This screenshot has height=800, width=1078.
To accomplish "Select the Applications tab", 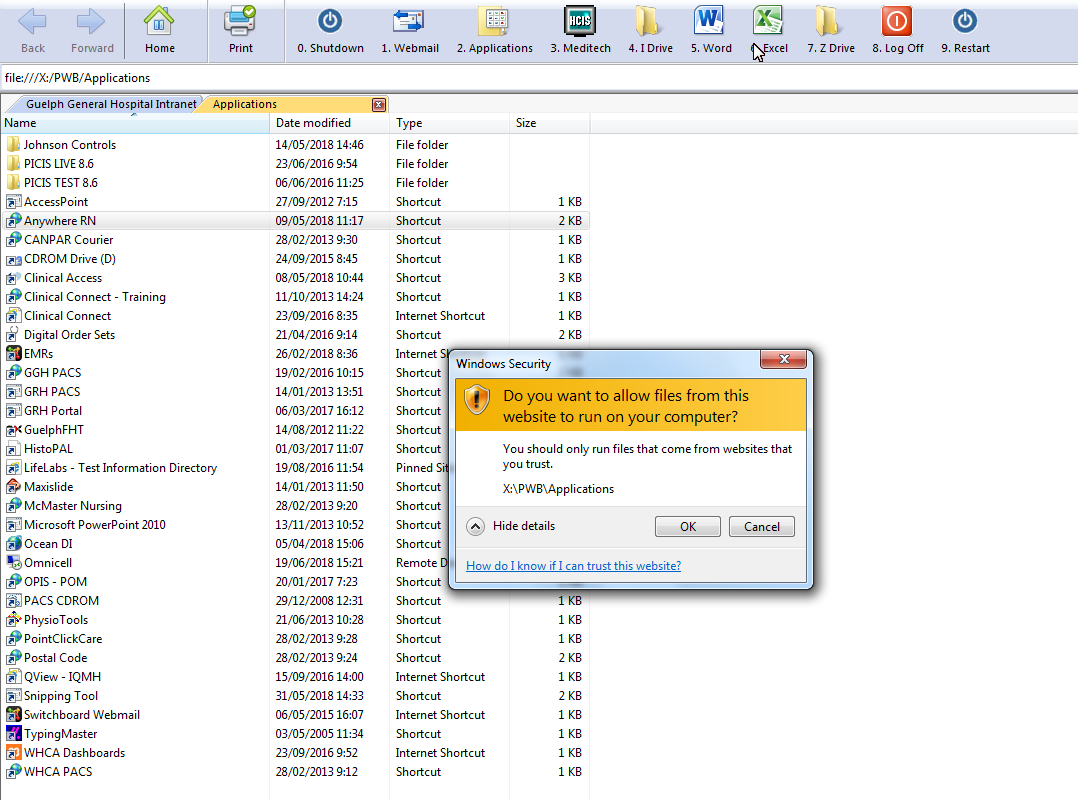I will (245, 104).
